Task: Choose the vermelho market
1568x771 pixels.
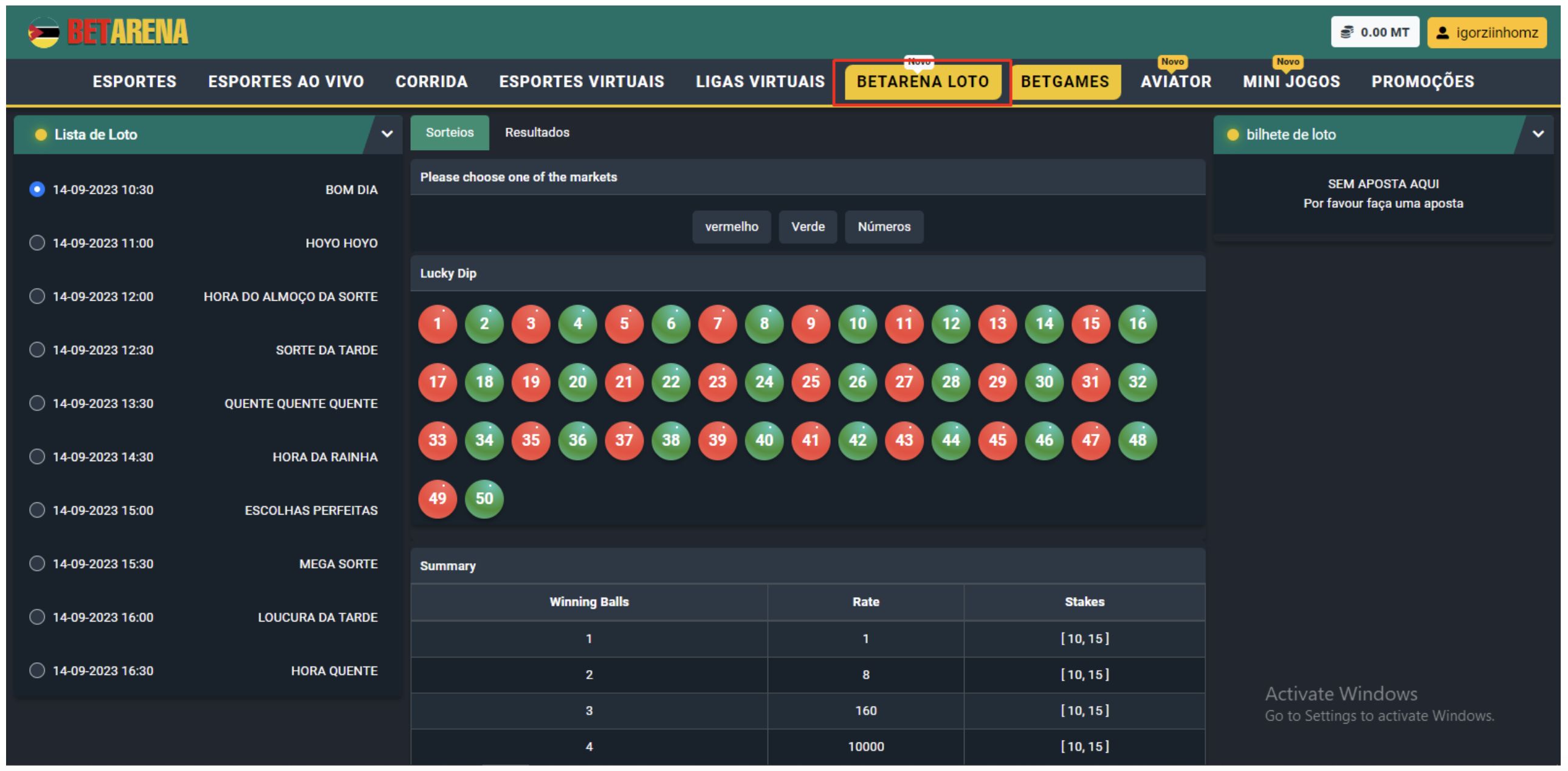Action: coord(732,227)
